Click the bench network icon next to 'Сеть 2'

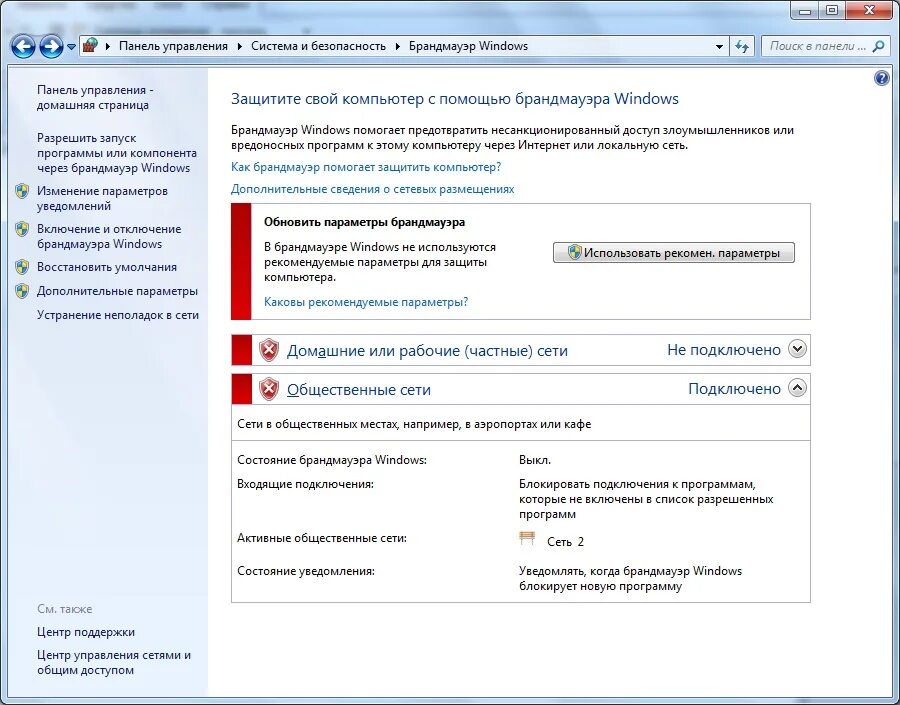527,538
